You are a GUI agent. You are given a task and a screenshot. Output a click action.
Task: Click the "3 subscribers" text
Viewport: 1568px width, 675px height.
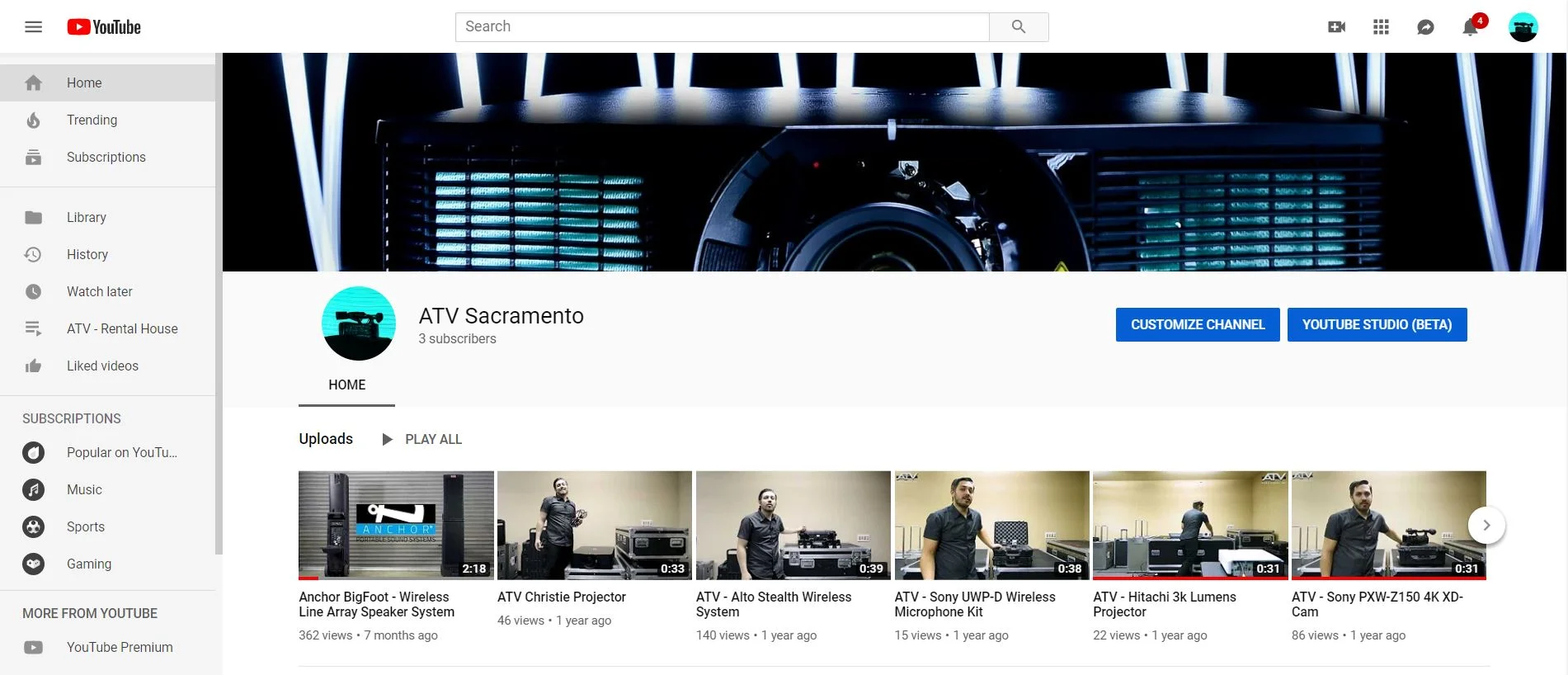(457, 339)
